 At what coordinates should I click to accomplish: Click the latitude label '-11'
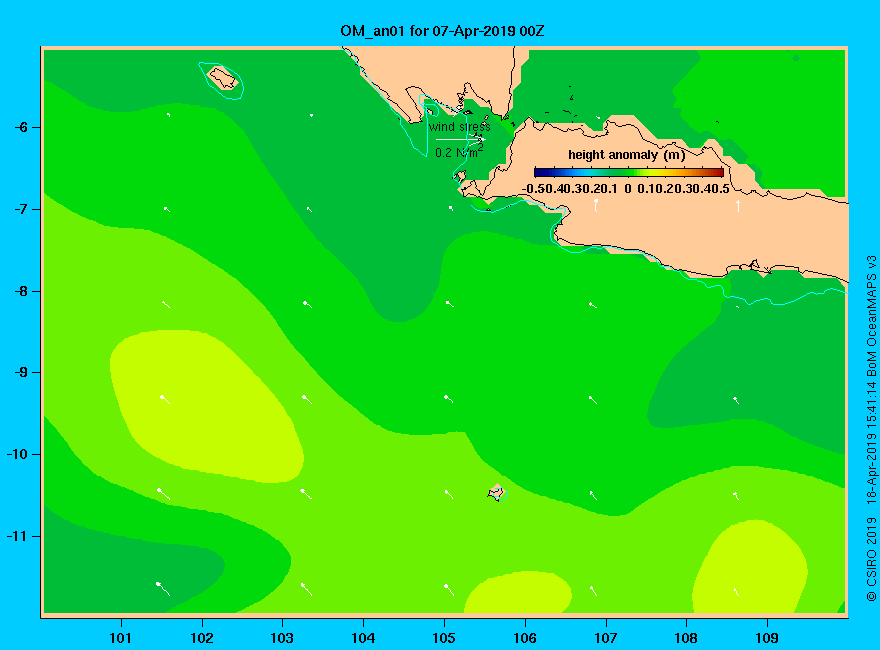coord(17,537)
